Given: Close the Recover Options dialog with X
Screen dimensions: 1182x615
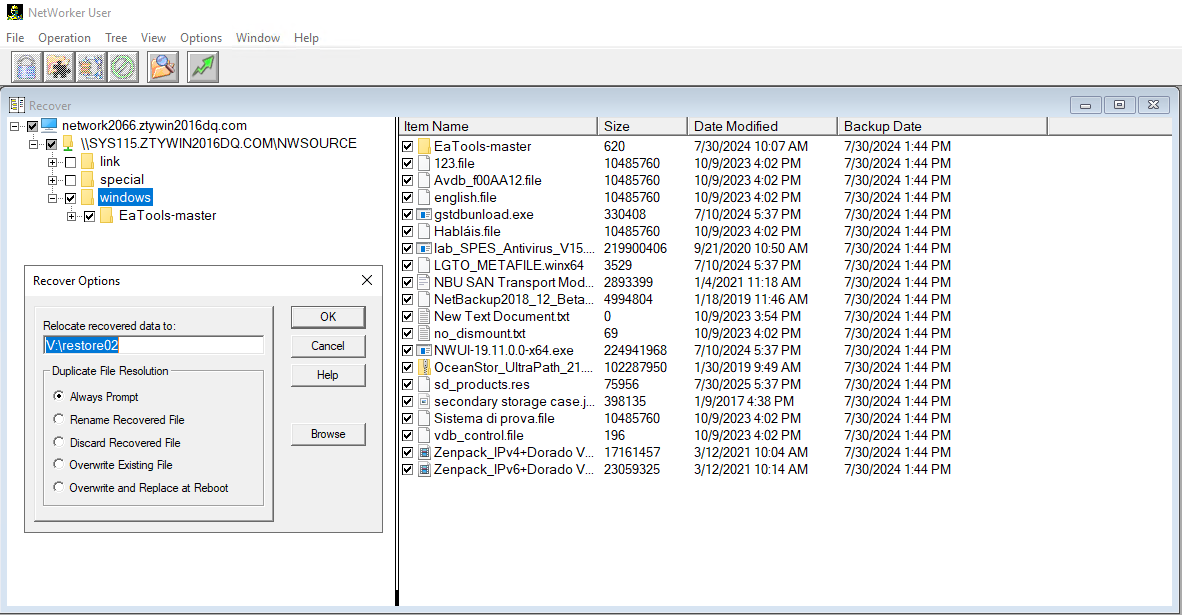Looking at the screenshot, I should coord(367,280).
